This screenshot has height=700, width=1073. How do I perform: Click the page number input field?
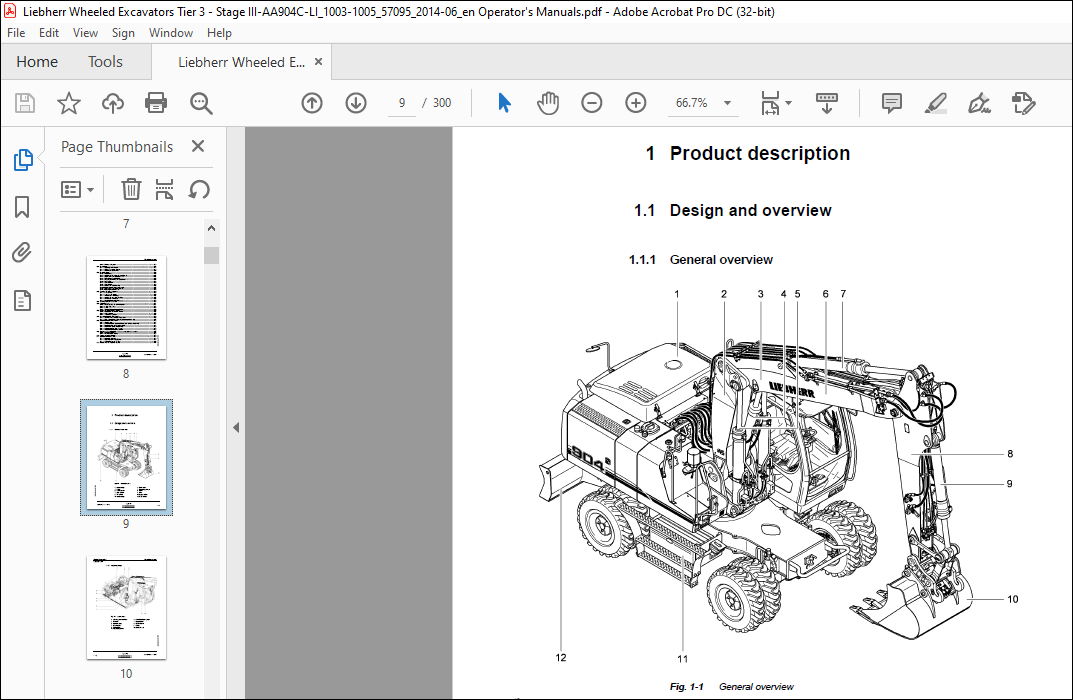[402, 103]
